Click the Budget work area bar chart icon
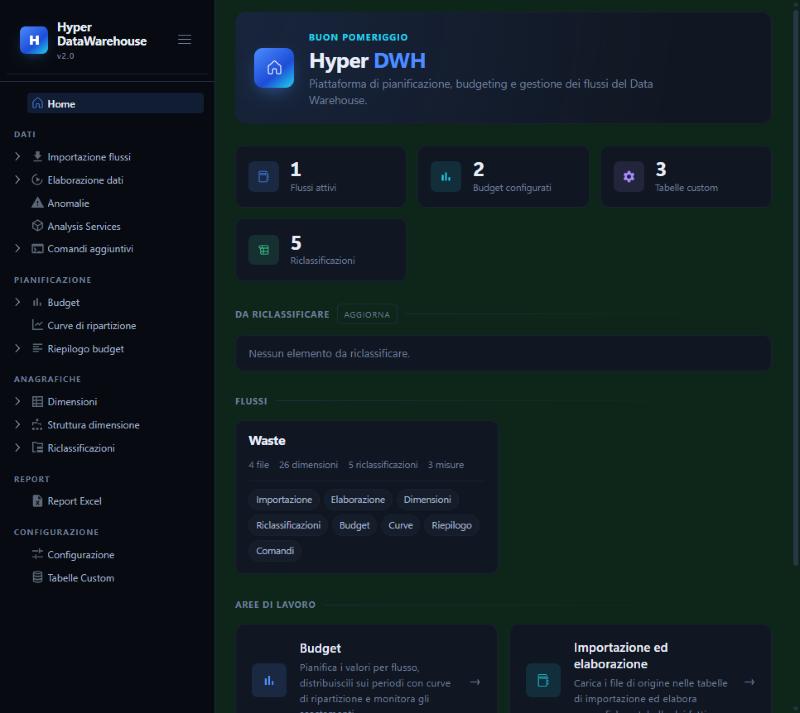800x713 pixels. point(269,680)
